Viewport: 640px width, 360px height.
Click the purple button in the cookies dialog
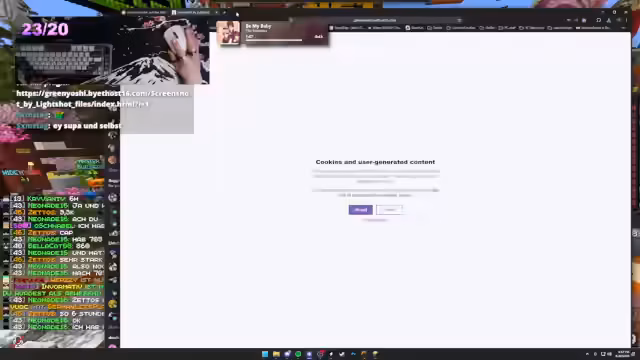pyautogui.click(x=360, y=210)
